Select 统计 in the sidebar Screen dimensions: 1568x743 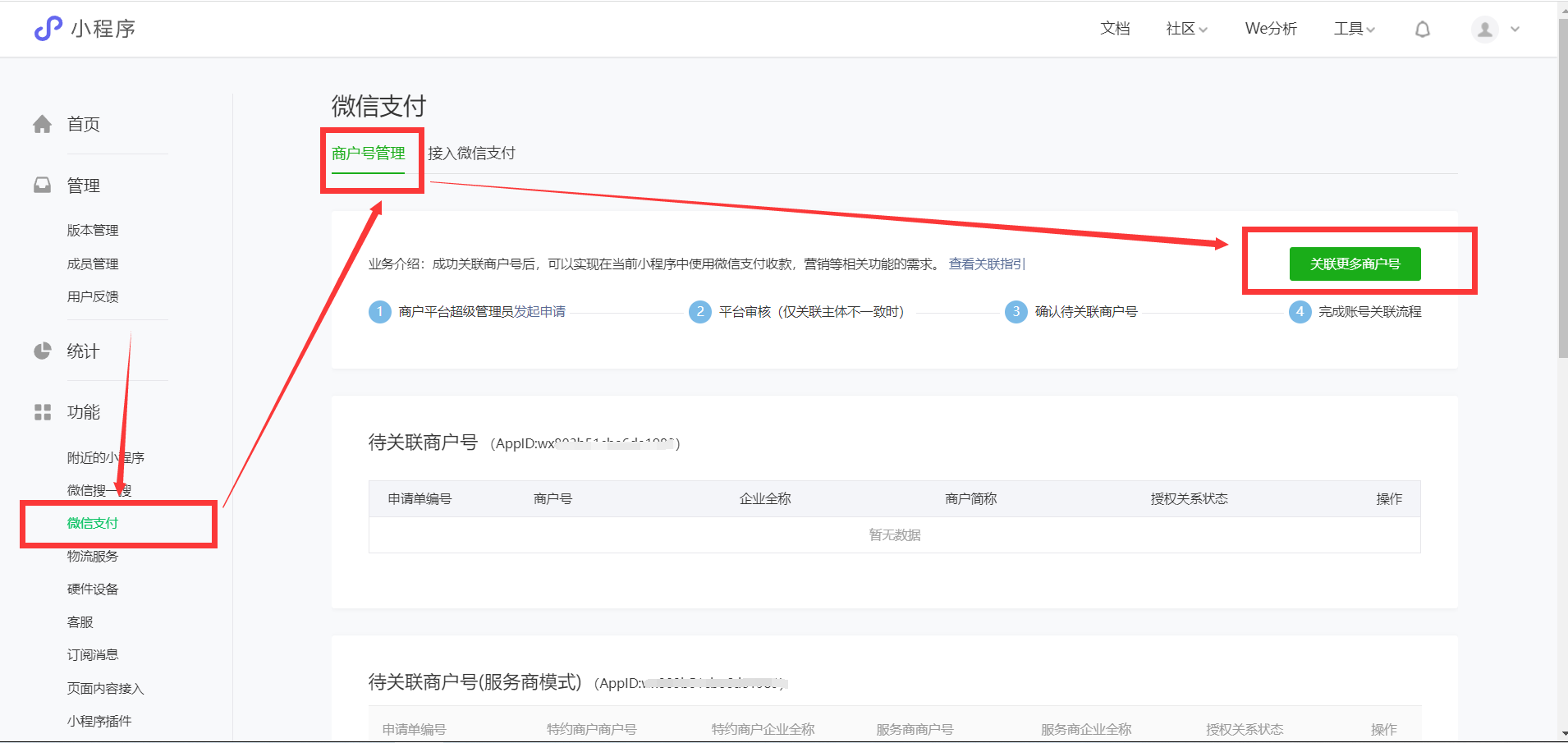[x=84, y=351]
